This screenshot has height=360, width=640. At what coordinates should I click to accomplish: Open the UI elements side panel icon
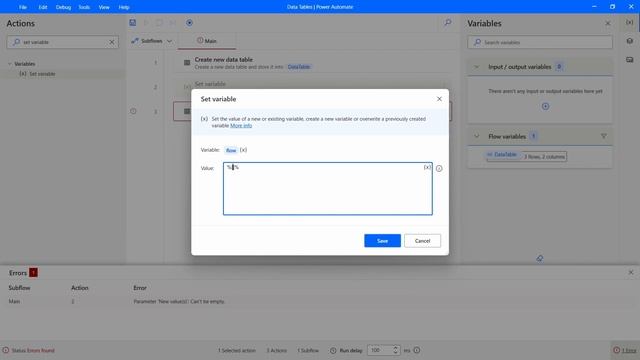630,41
